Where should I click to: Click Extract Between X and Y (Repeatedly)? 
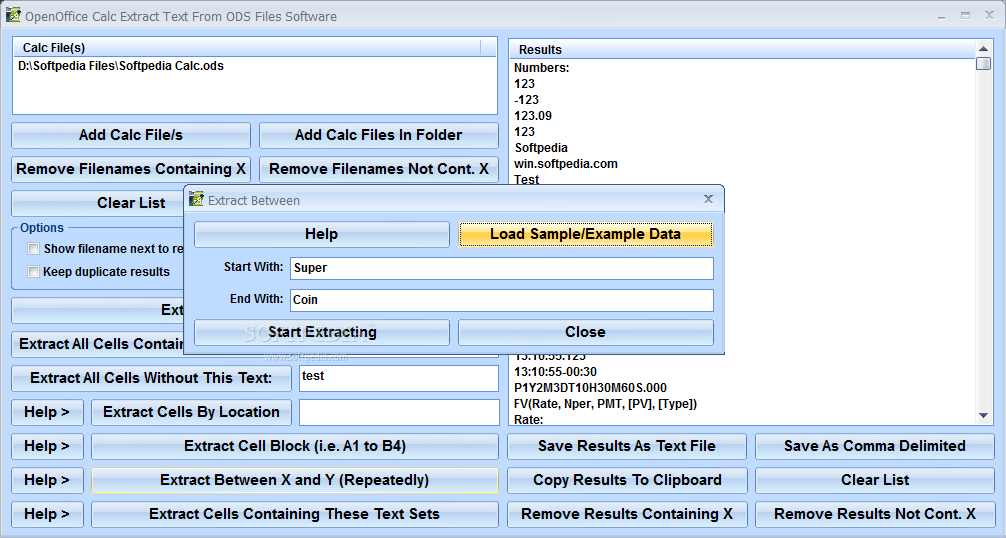tap(294, 480)
